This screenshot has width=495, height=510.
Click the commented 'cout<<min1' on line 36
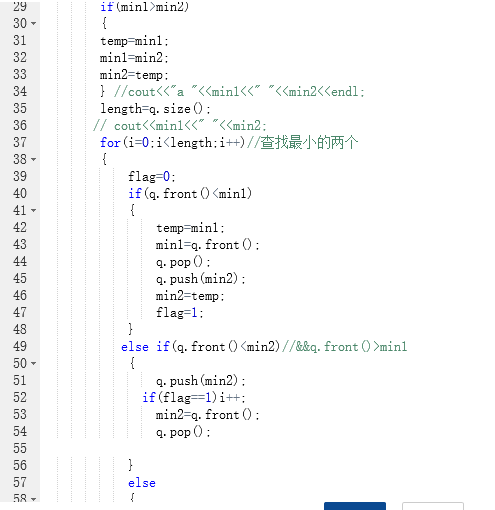click(180, 126)
